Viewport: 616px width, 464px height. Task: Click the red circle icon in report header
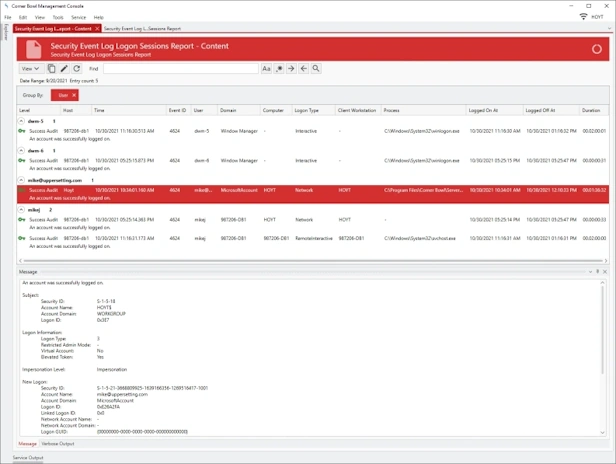pyautogui.click(x=597, y=48)
